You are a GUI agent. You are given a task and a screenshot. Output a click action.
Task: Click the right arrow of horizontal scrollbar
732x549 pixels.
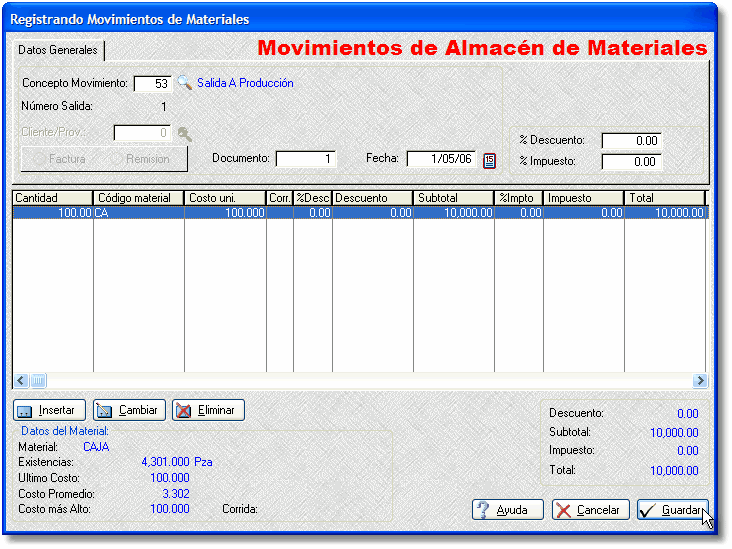700,380
